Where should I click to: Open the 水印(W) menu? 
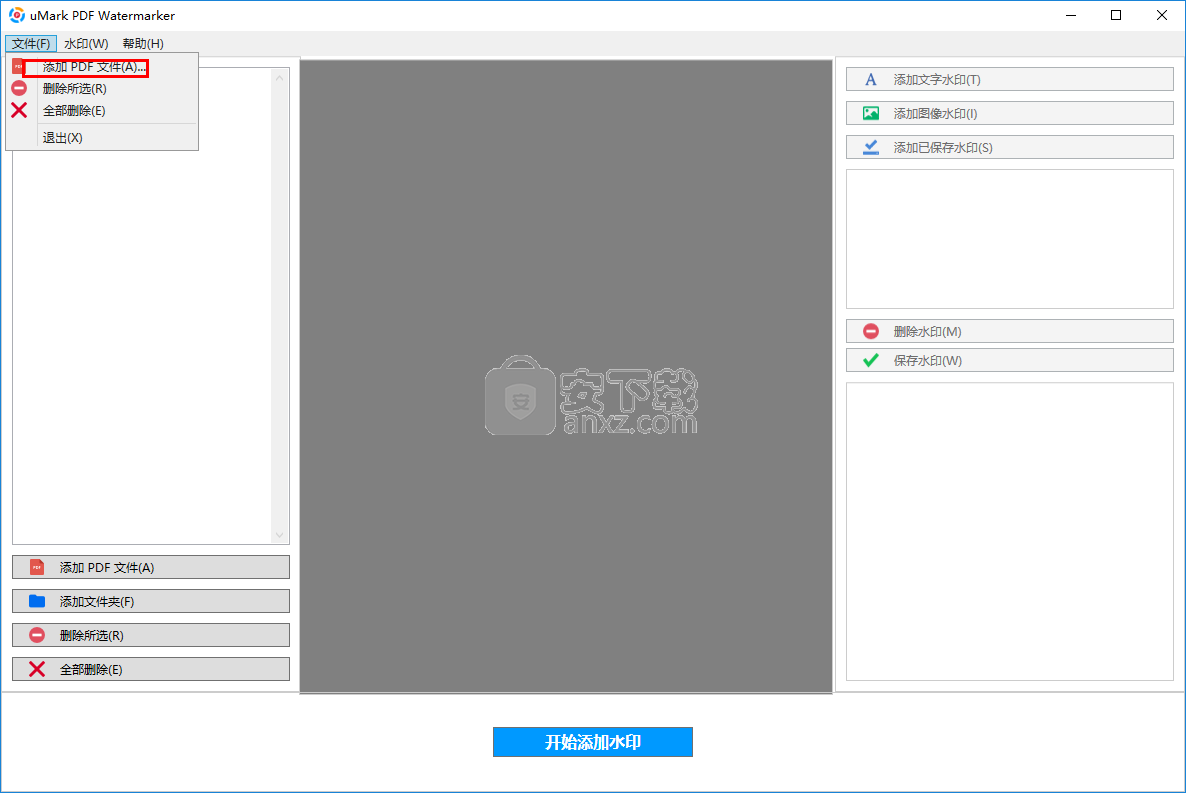click(86, 43)
